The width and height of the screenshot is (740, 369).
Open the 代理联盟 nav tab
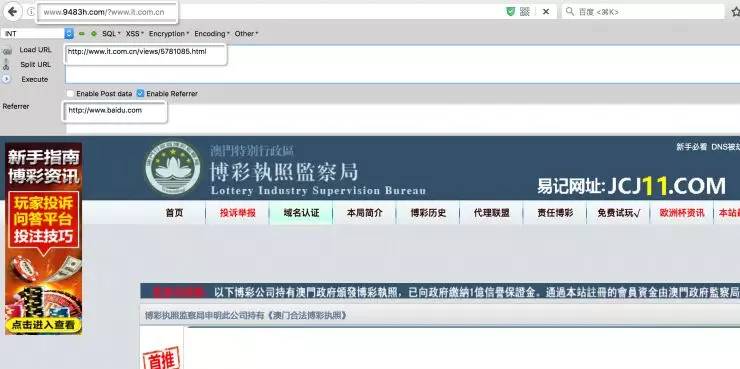coord(491,213)
